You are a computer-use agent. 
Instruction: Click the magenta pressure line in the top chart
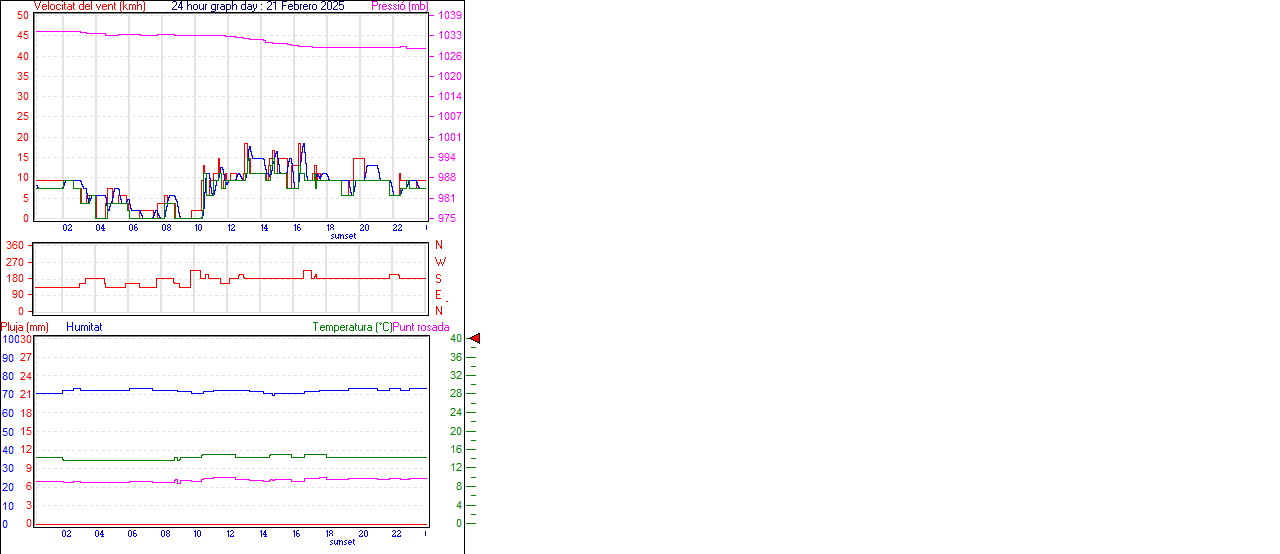(x=150, y=35)
